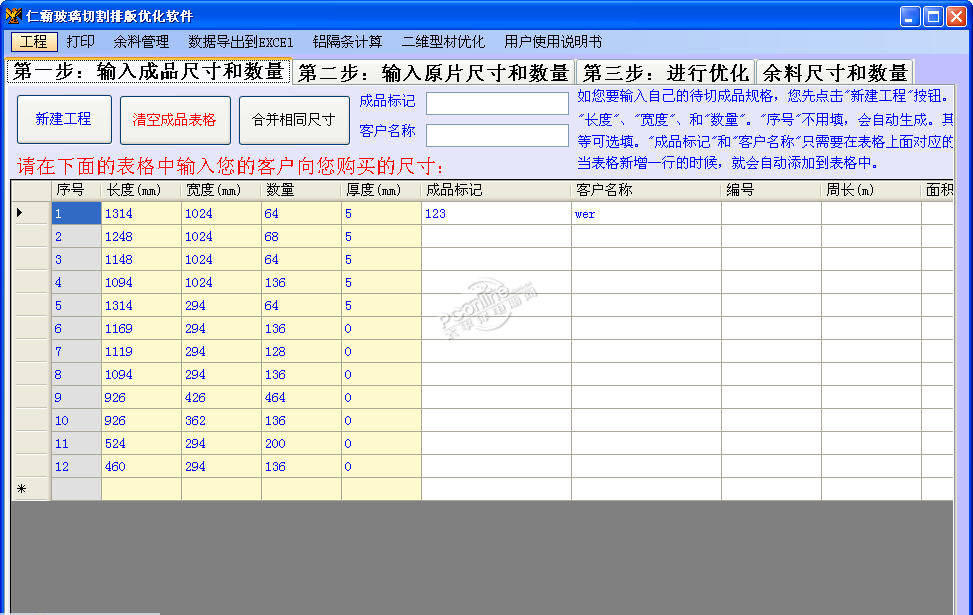Select 序号 cell 12
973x615 pixels.
click(76, 466)
